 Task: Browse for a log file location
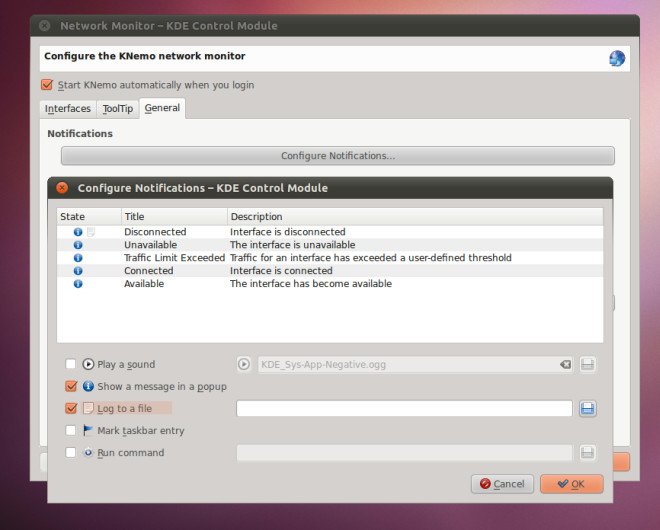[587, 408]
